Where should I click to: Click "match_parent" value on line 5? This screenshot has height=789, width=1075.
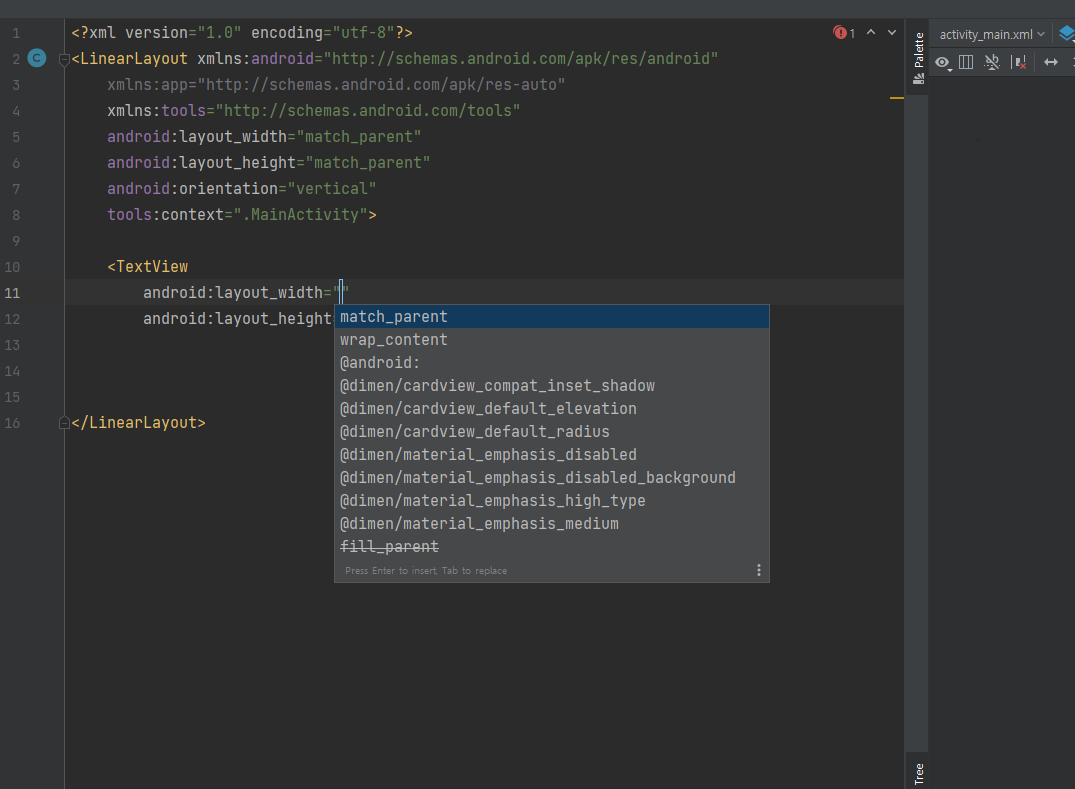[359, 137]
